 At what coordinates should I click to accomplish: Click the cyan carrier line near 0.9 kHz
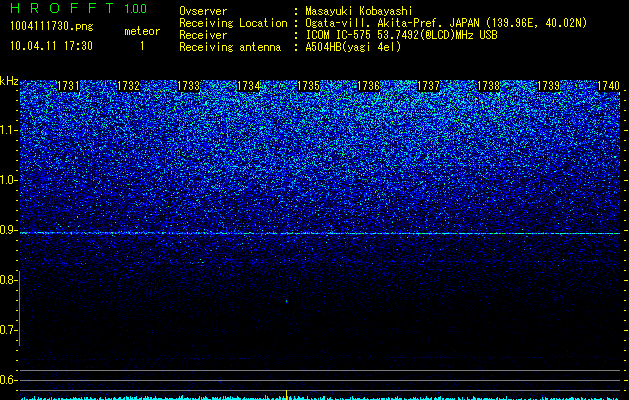click(320, 233)
